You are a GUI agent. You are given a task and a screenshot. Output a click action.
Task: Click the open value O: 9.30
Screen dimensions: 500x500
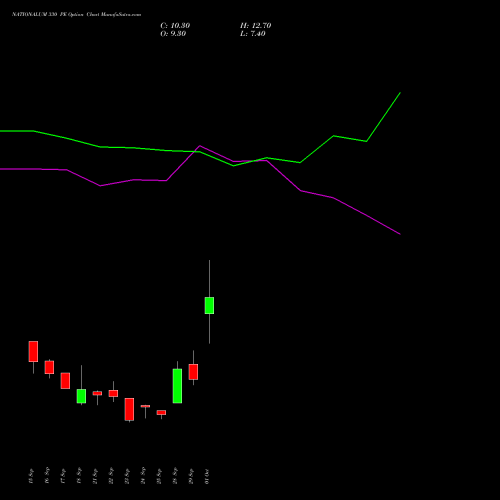(173, 34)
